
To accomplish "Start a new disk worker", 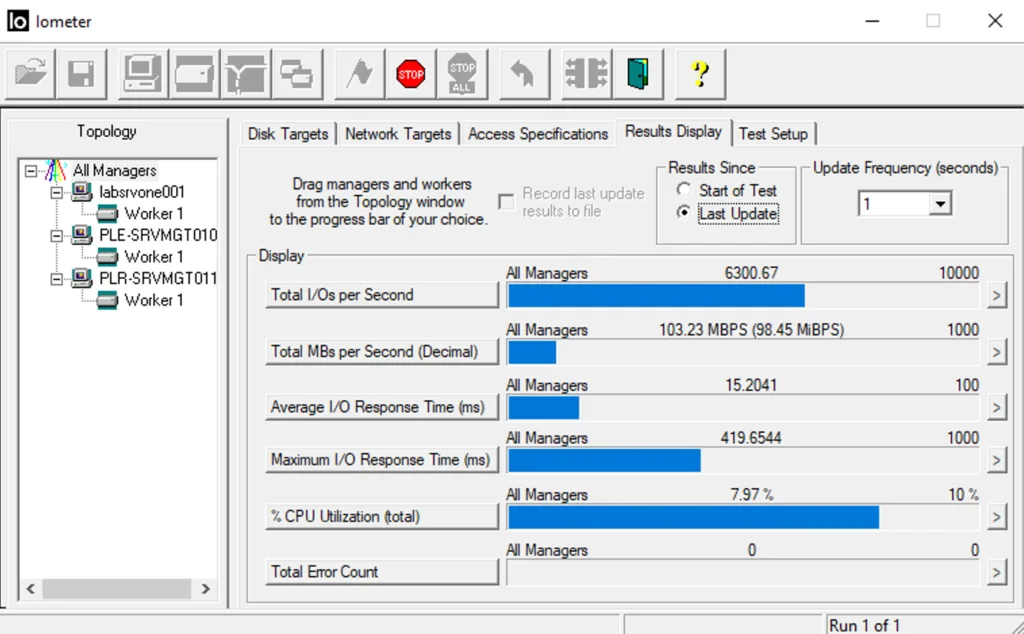I will tap(195, 74).
